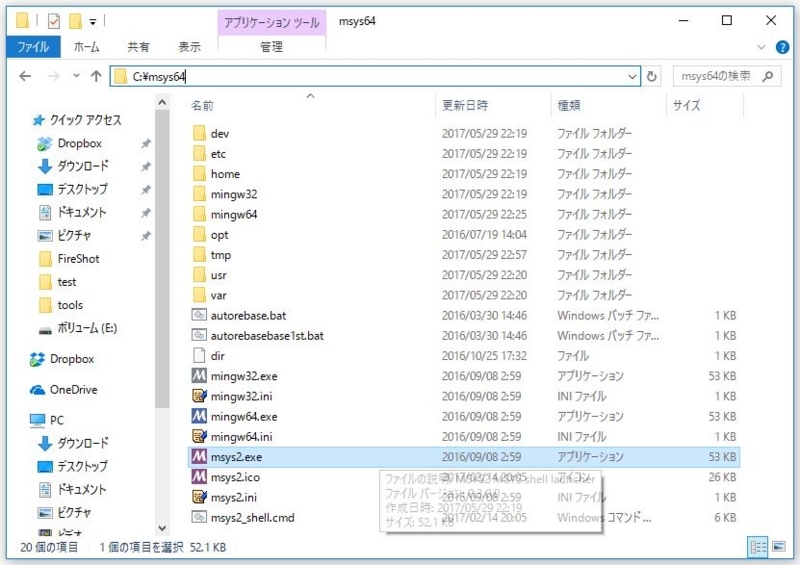Click the usr folder icon

(x=199, y=275)
